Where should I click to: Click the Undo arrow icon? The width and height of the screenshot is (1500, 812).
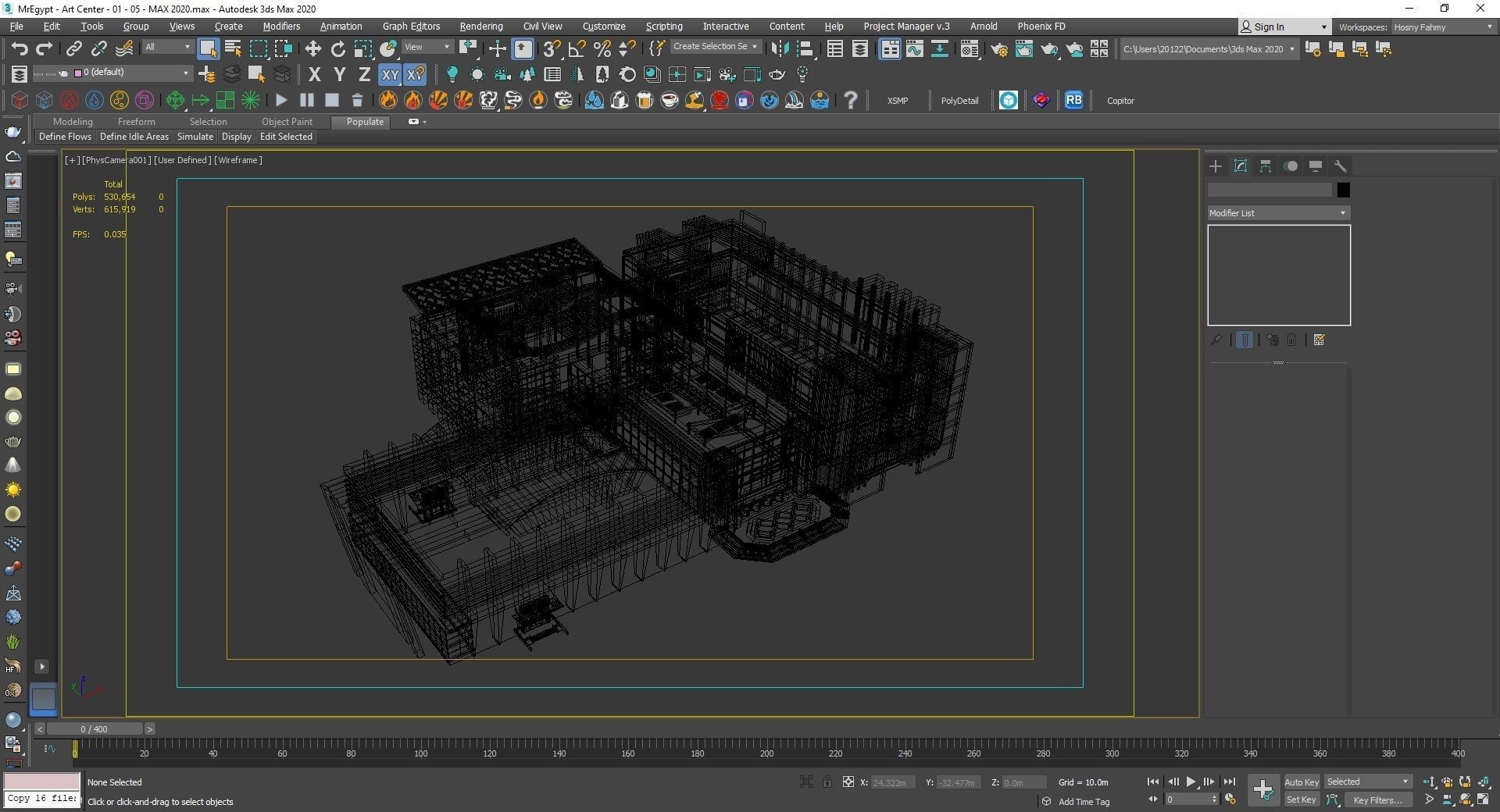pos(20,48)
